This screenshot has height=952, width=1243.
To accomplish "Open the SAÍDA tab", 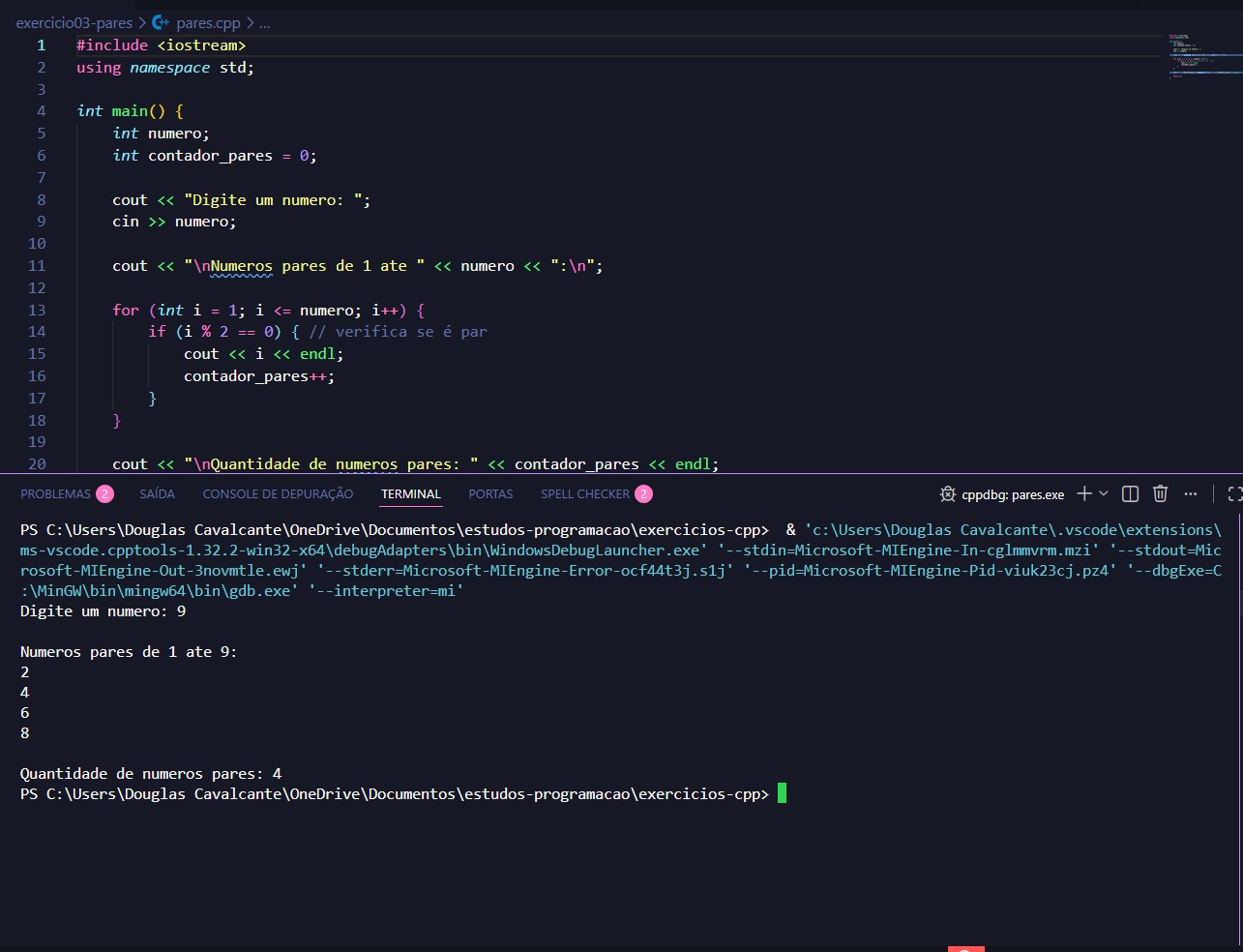I will pyautogui.click(x=157, y=494).
